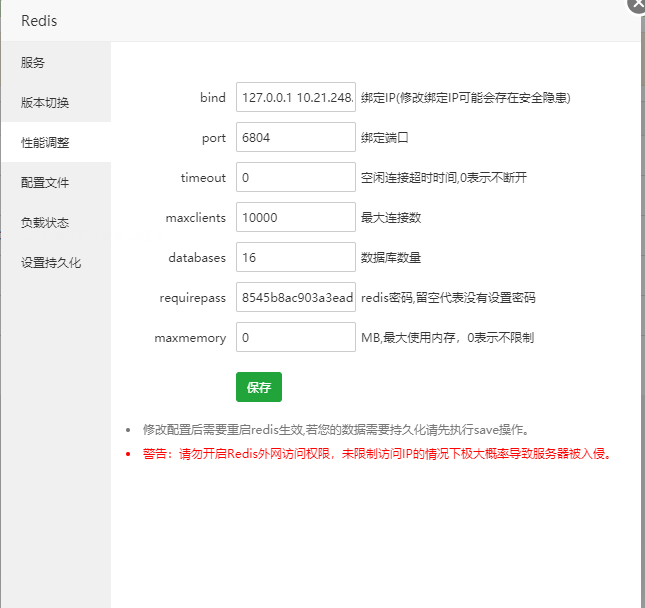Click the 最大连接数 description
Screen dimensions: 645x608
(391, 217)
